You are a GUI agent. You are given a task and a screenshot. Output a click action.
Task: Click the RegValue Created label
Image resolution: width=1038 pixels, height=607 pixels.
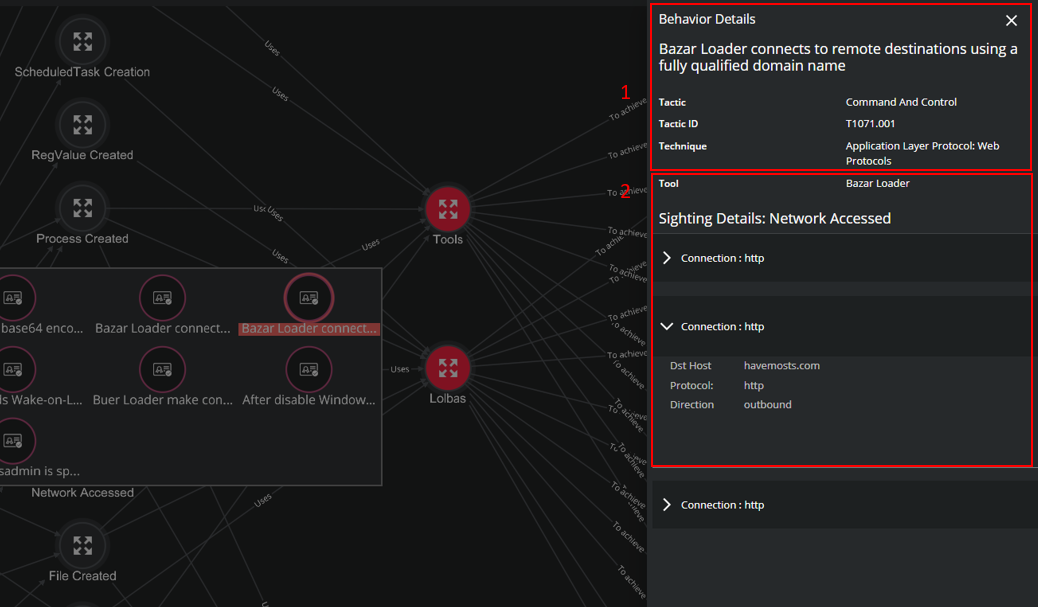(82, 155)
